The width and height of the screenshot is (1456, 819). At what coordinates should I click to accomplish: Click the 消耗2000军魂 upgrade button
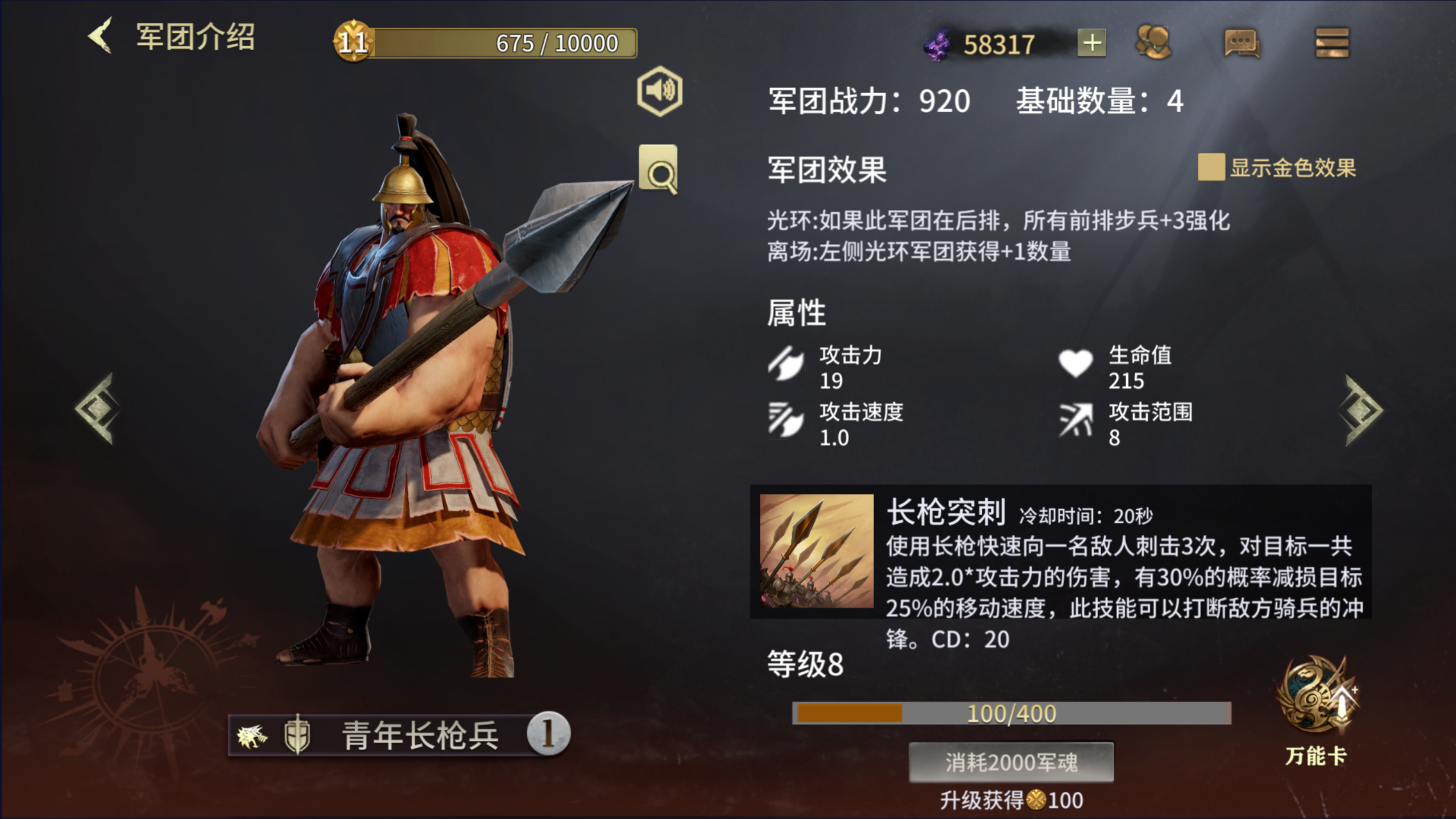click(1011, 762)
